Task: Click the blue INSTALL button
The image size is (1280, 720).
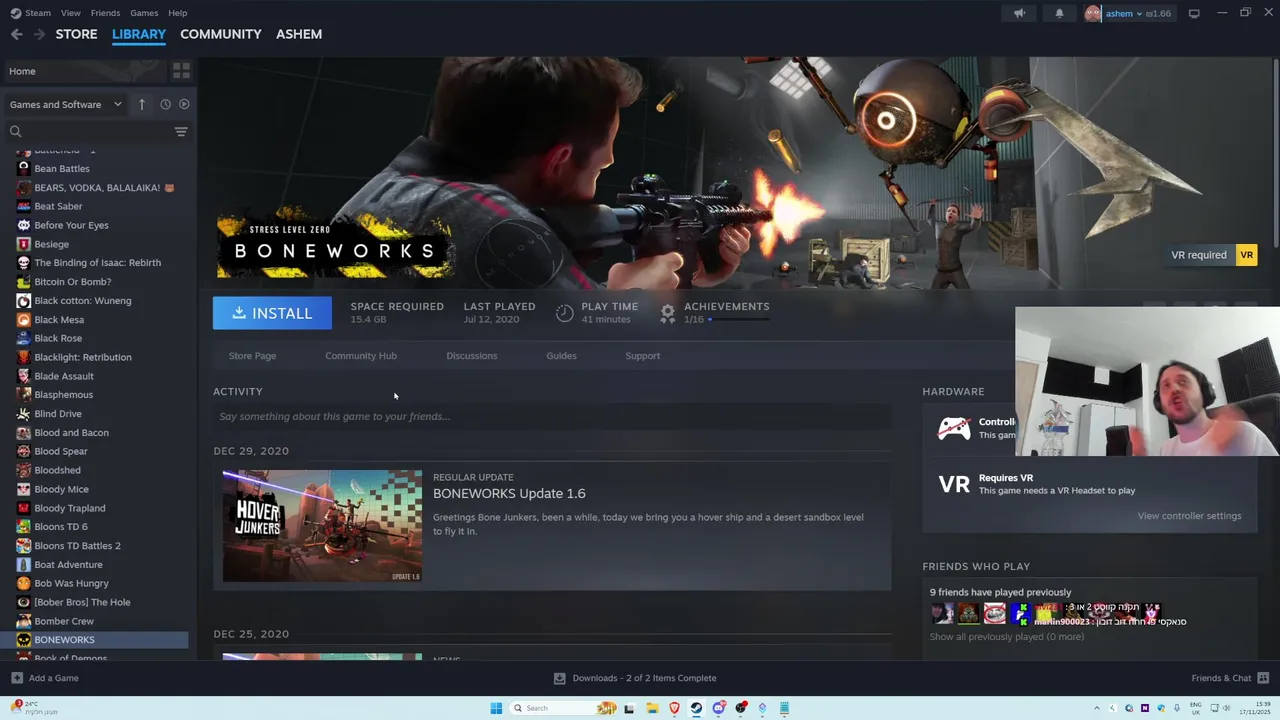Action: (x=272, y=313)
